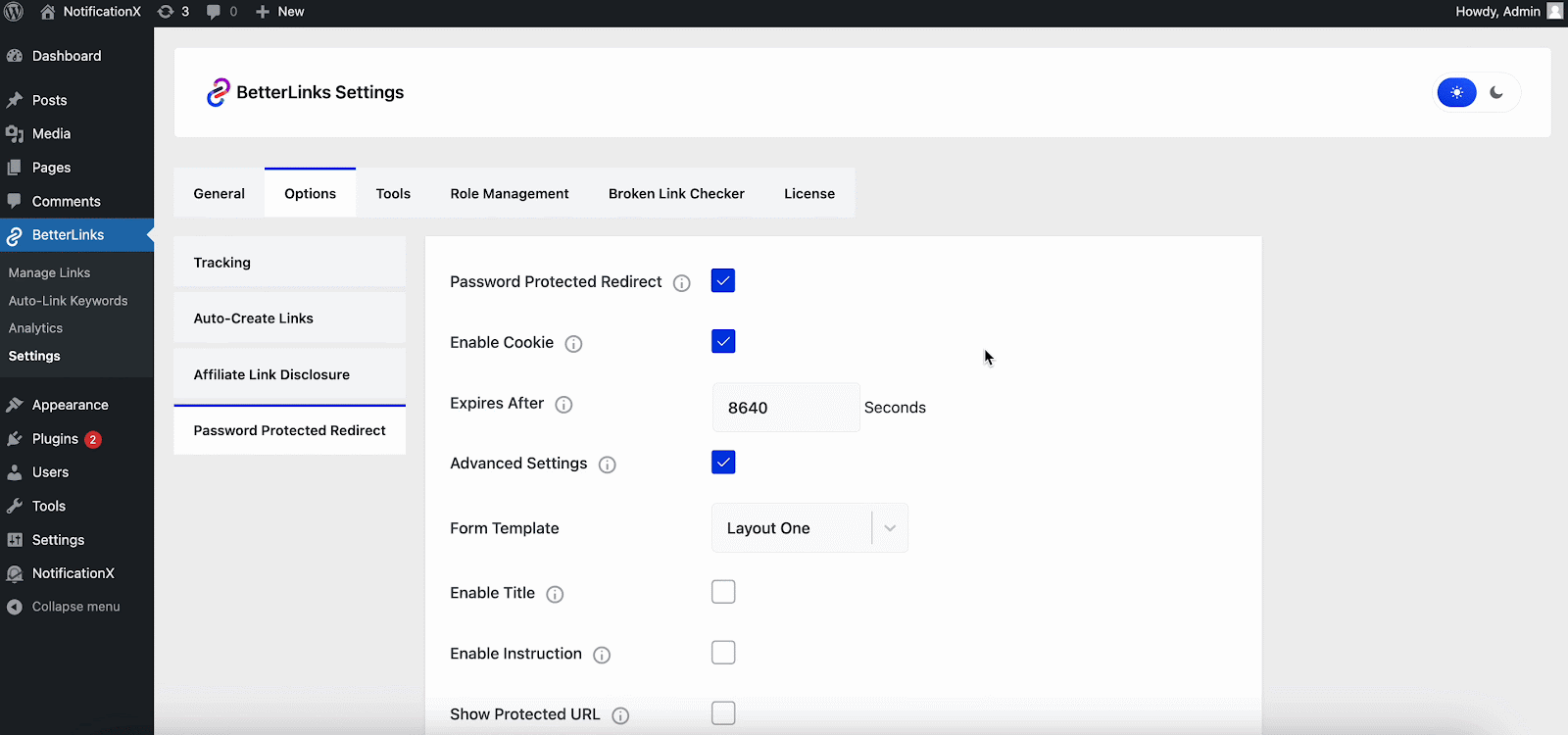Viewport: 1568px width, 735px height.
Task: Click the Collapse menu link
Action: (76, 607)
